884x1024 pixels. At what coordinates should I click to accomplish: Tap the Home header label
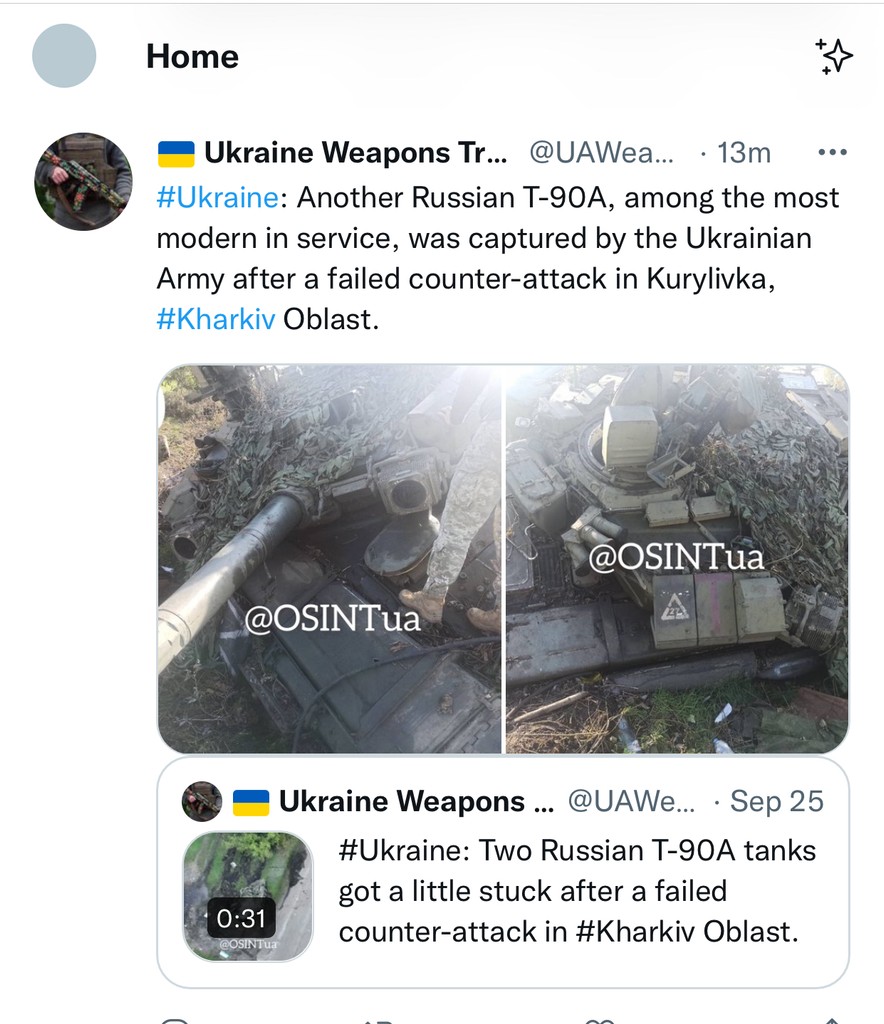coord(191,57)
